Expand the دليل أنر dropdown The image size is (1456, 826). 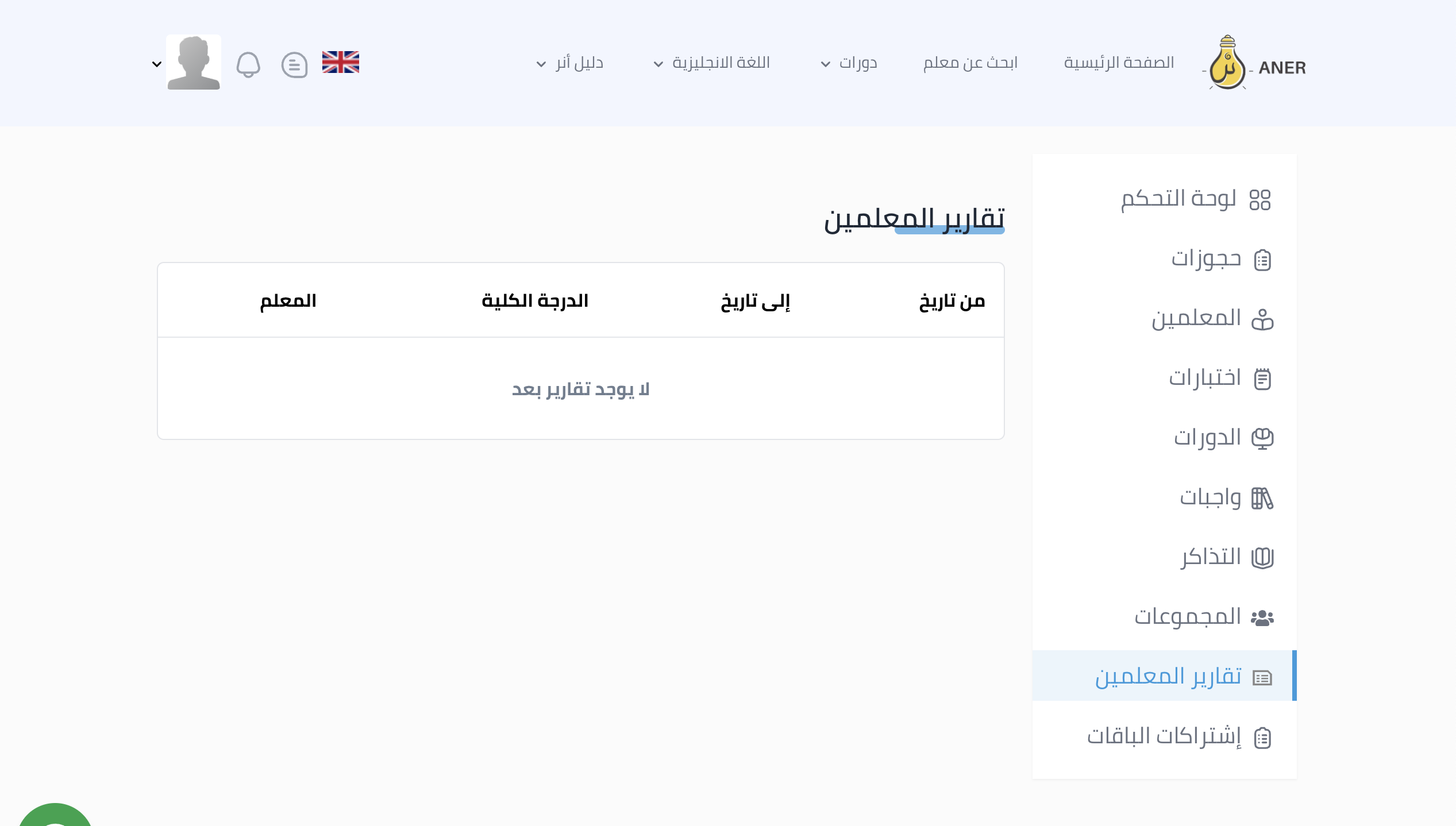click(569, 63)
